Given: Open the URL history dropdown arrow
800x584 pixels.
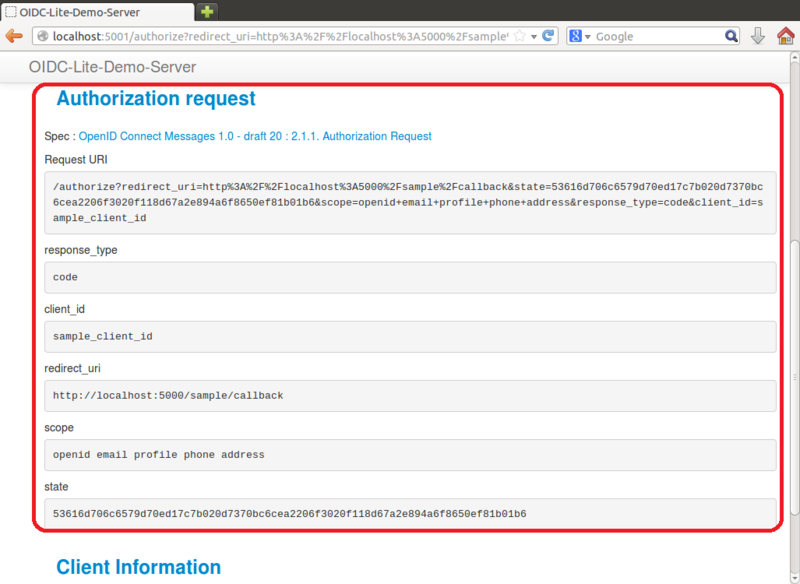Looking at the screenshot, I should coord(534,37).
